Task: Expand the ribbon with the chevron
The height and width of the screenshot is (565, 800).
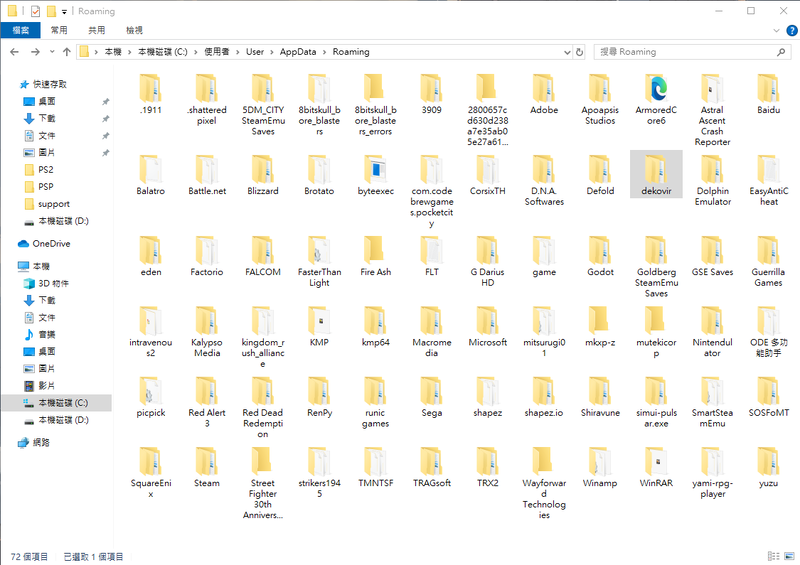Action: point(776,31)
